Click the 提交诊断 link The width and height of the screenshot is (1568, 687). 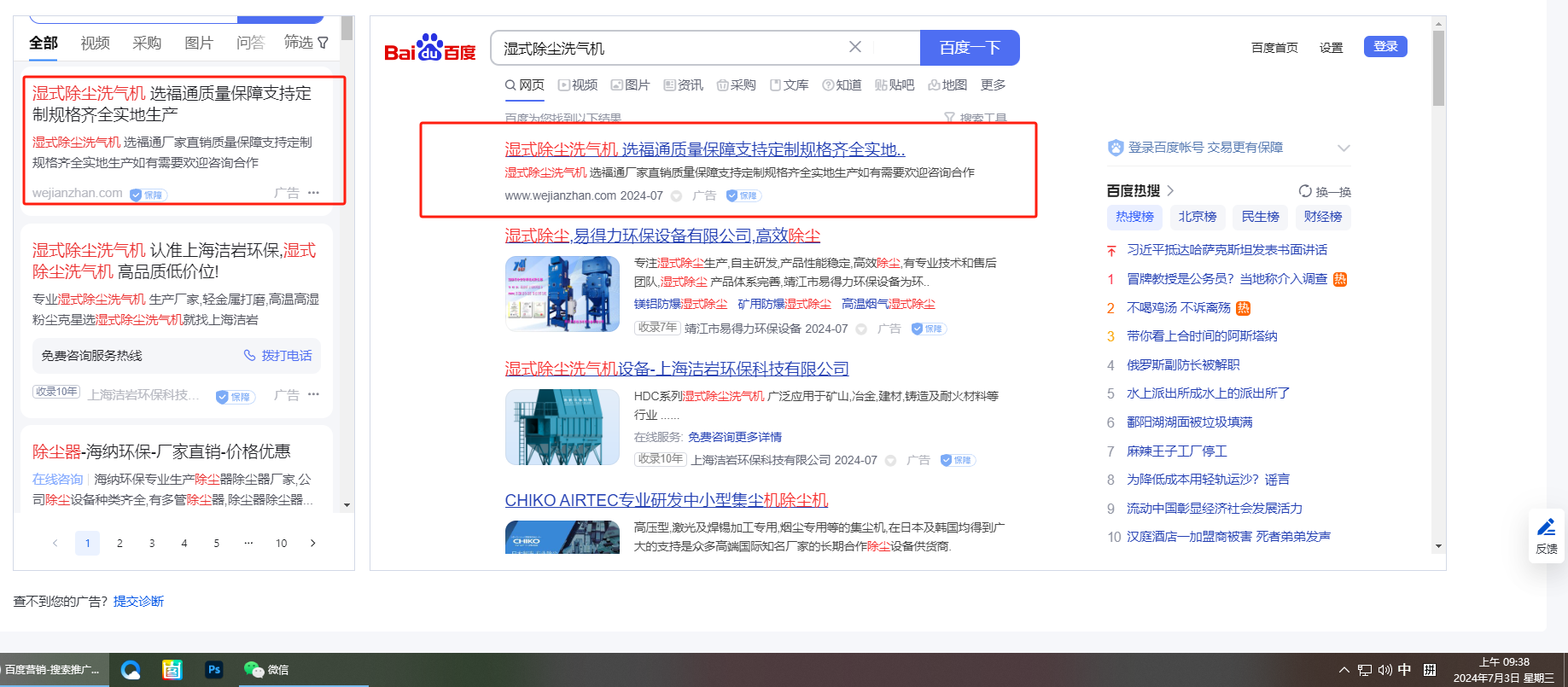point(138,602)
